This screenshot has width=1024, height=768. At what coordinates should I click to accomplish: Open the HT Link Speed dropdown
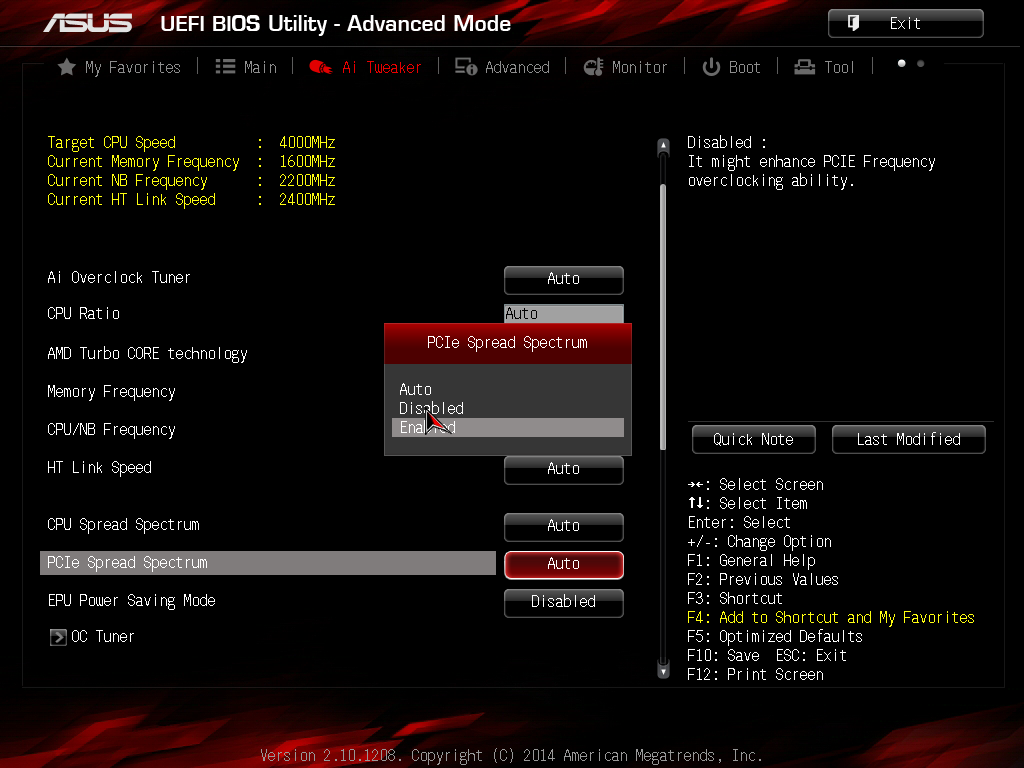(564, 469)
